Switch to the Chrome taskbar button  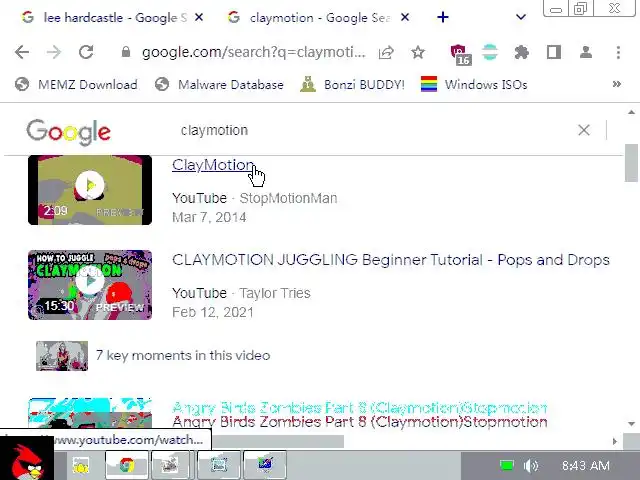click(127, 465)
